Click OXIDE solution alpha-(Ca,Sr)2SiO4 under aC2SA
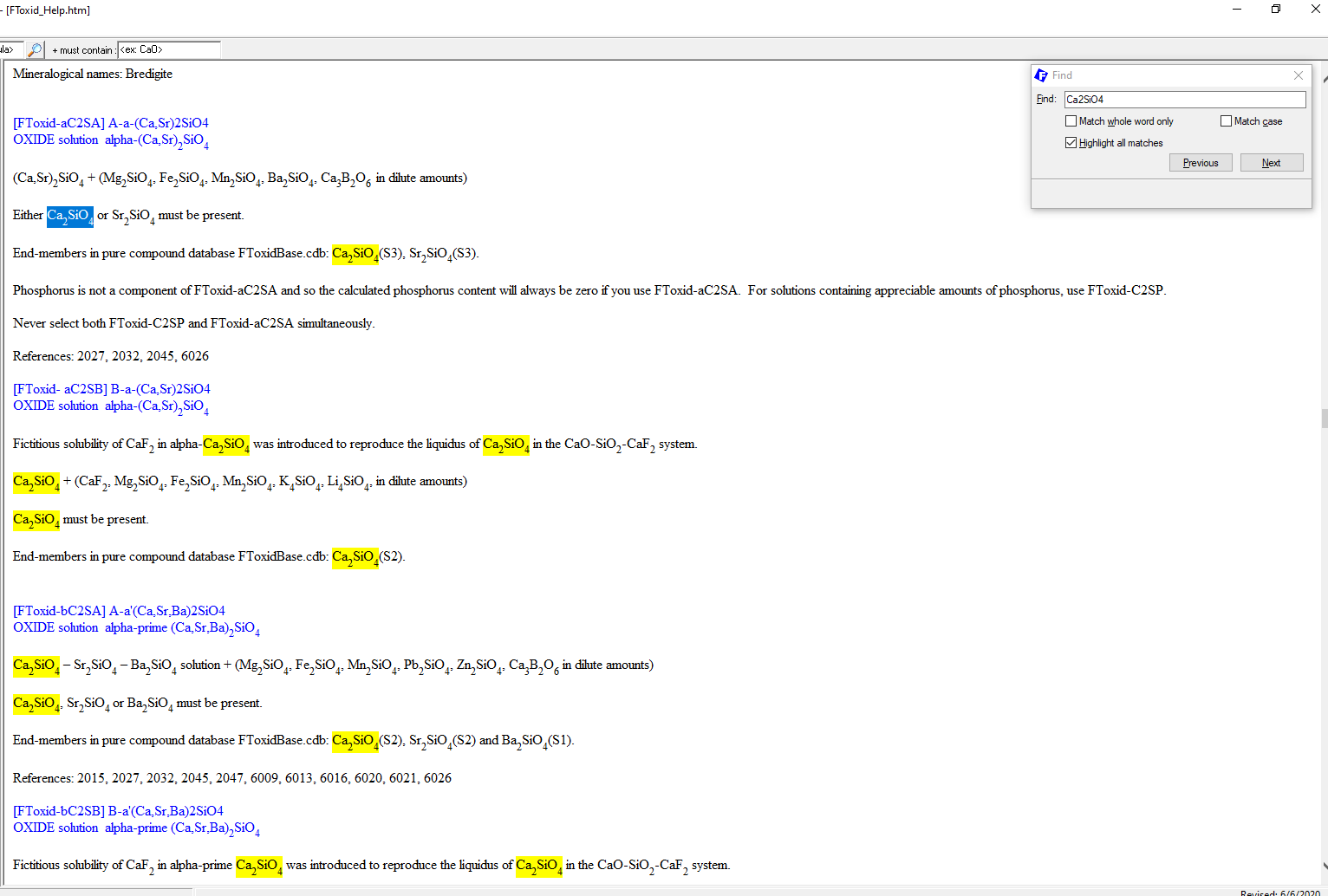This screenshot has width=1328, height=896. (111, 140)
